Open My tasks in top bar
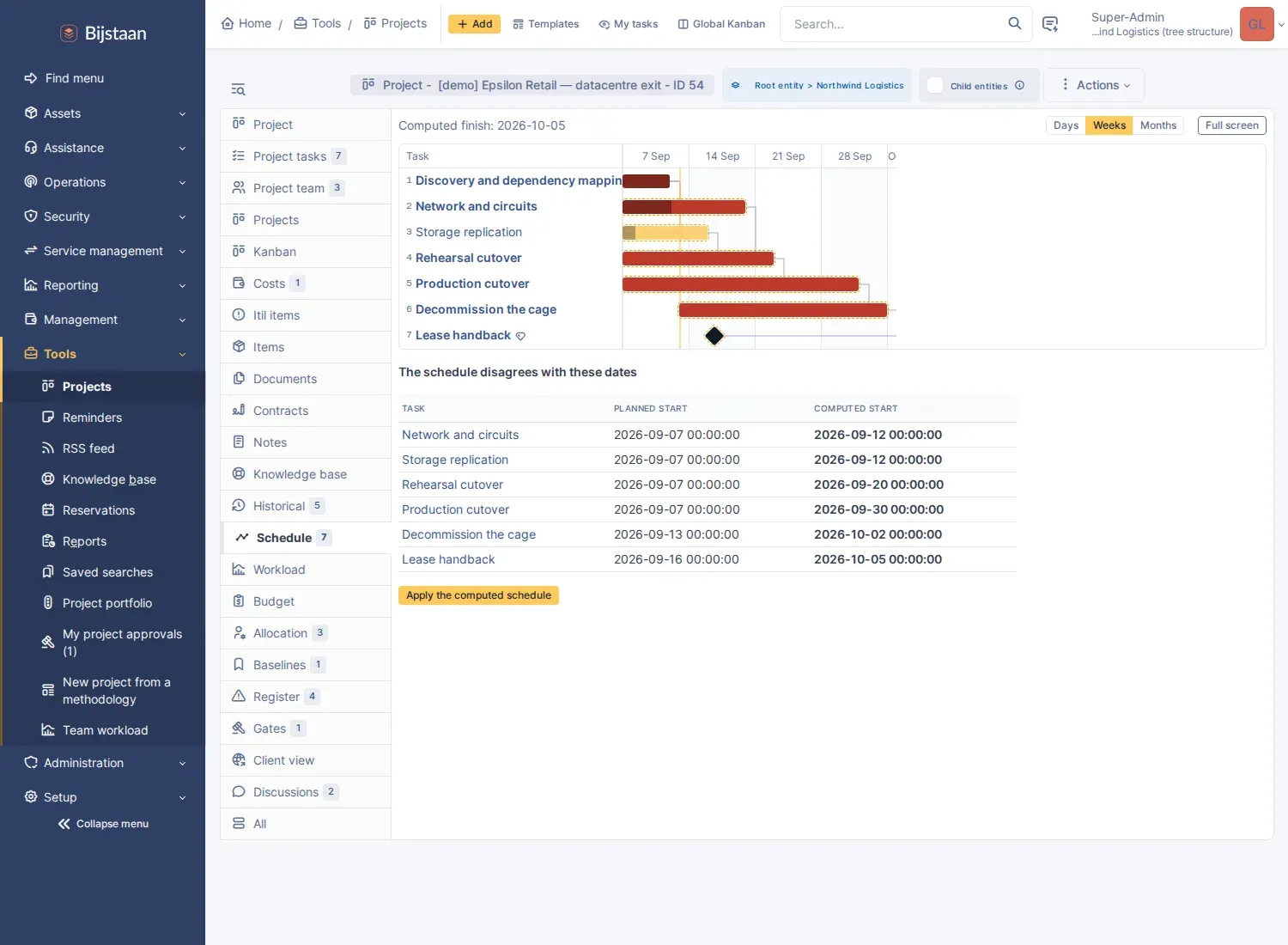The width and height of the screenshot is (1288, 945). pos(629,24)
